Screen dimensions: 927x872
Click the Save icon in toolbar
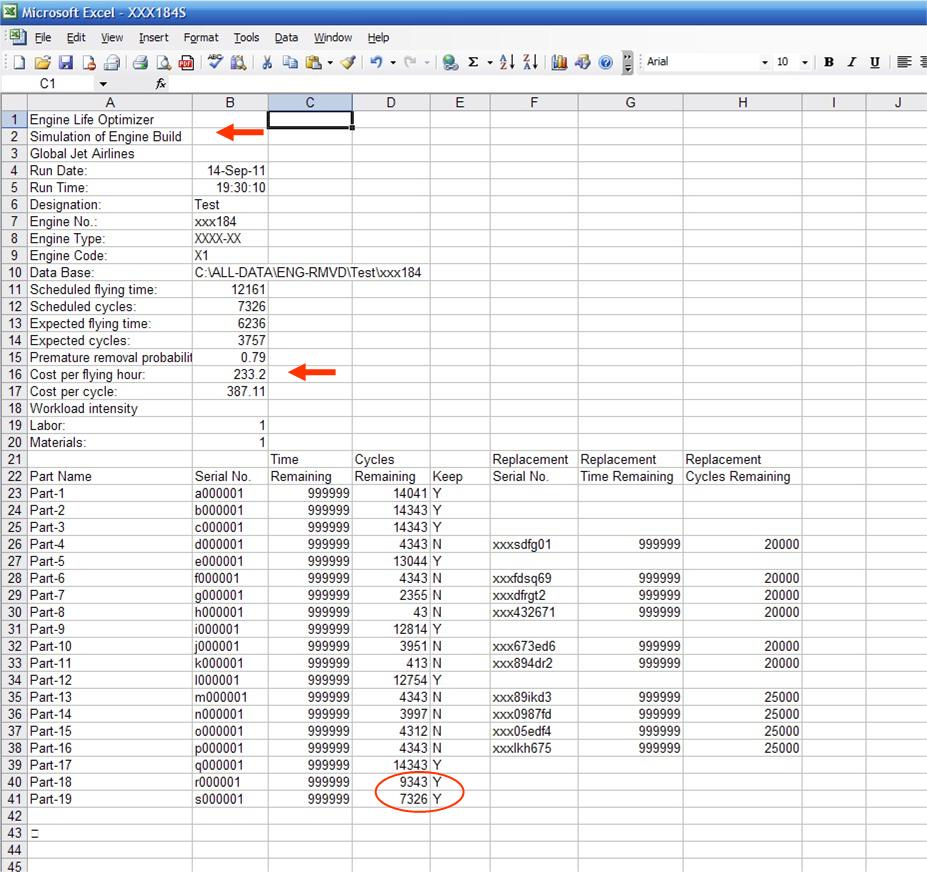tap(65, 62)
